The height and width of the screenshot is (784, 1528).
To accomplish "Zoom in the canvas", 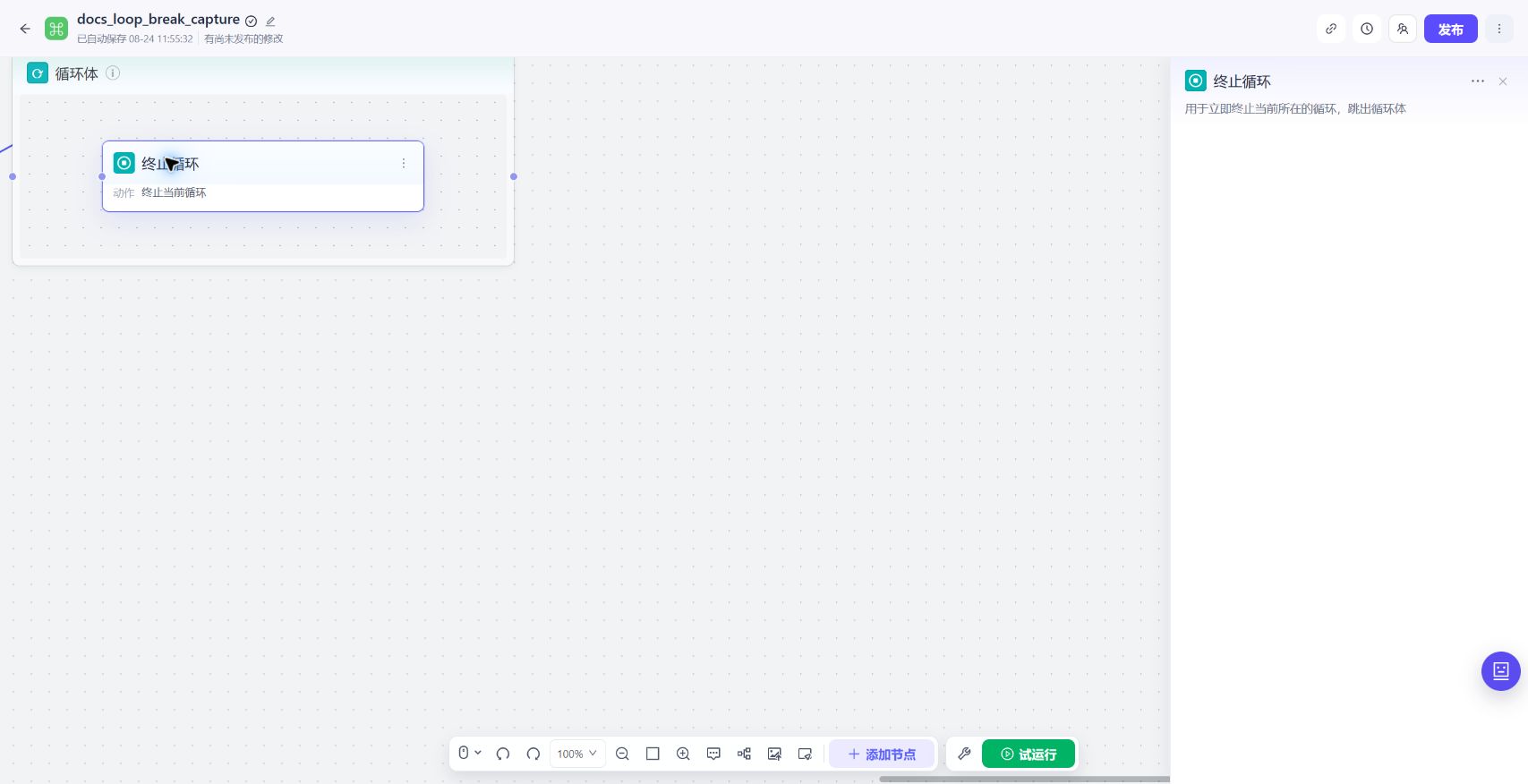I will pos(683,754).
